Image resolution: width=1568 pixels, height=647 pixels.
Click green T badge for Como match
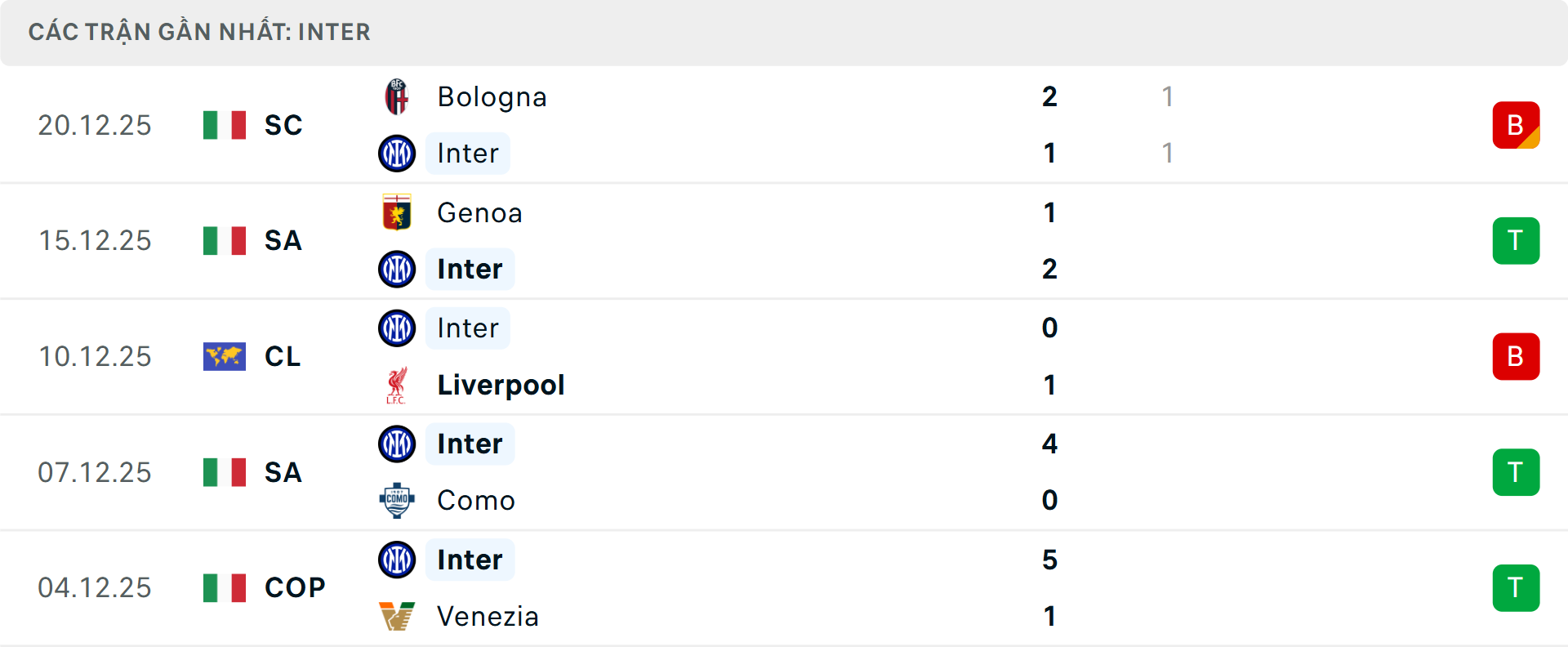tap(1516, 472)
